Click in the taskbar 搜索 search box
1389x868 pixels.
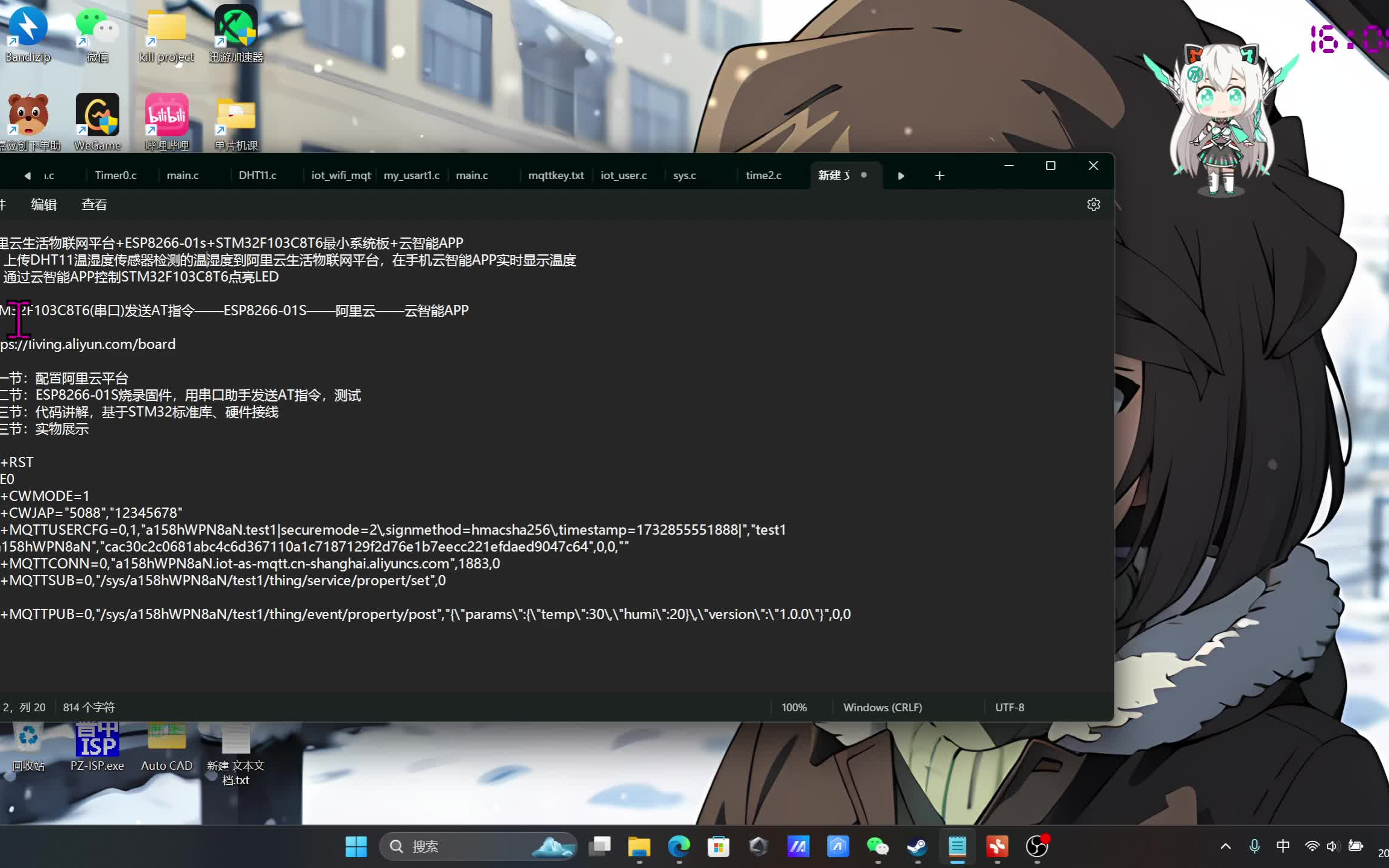click(477, 846)
